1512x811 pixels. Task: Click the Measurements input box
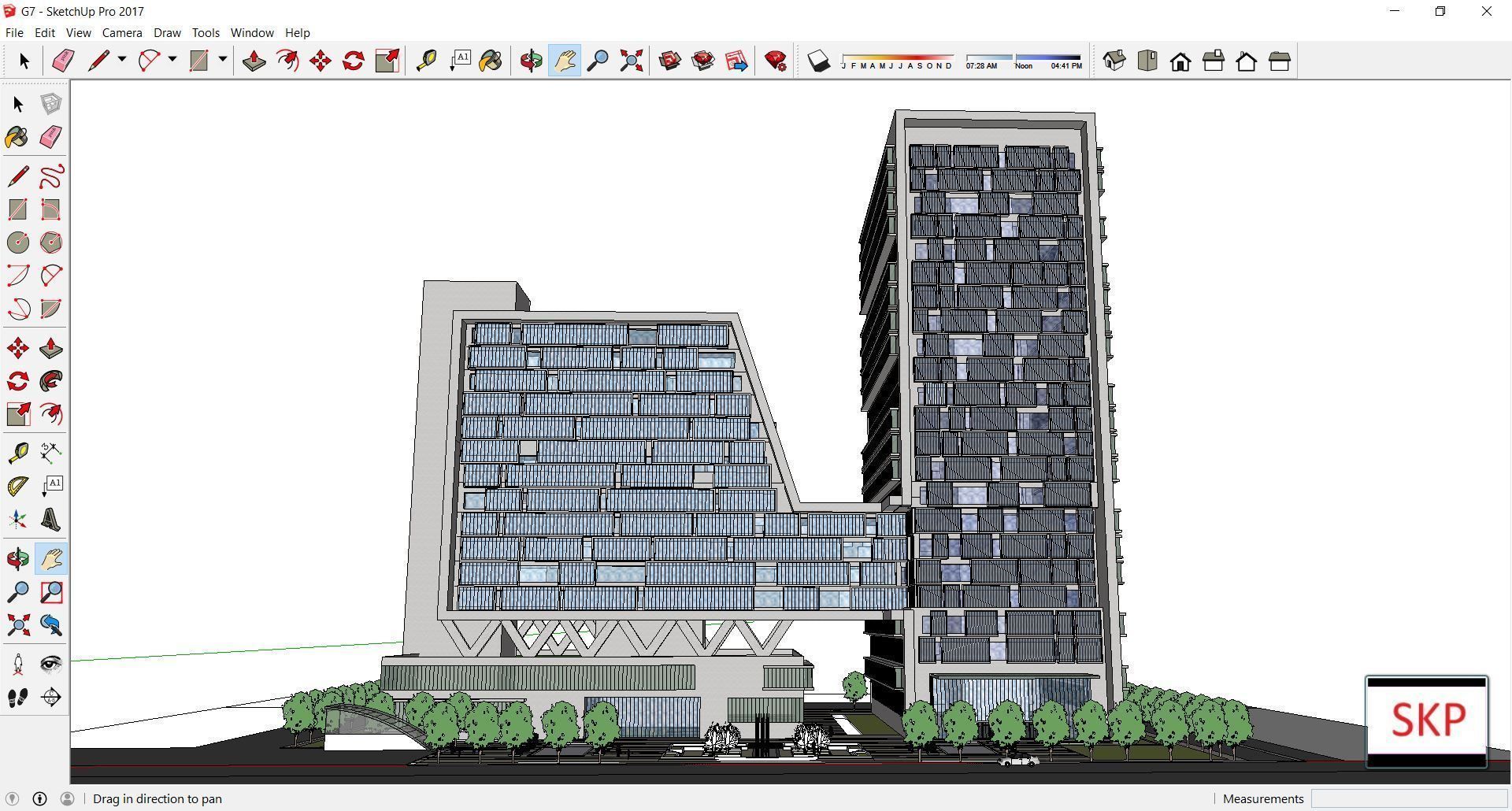pyautogui.click(x=1409, y=798)
